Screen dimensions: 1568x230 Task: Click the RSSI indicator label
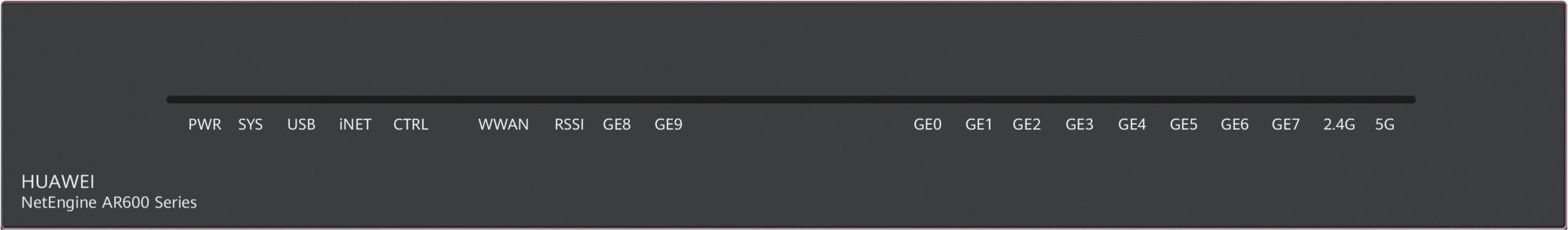(x=569, y=124)
